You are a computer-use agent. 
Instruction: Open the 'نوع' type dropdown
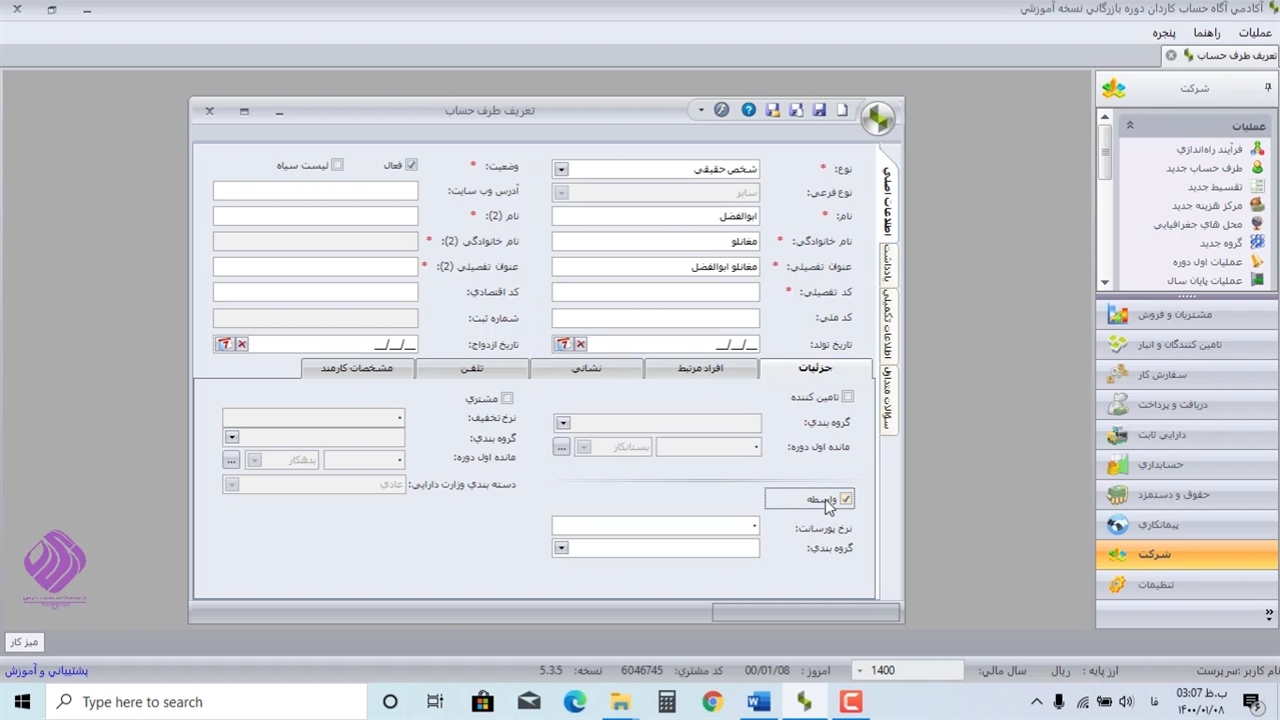tap(561, 170)
